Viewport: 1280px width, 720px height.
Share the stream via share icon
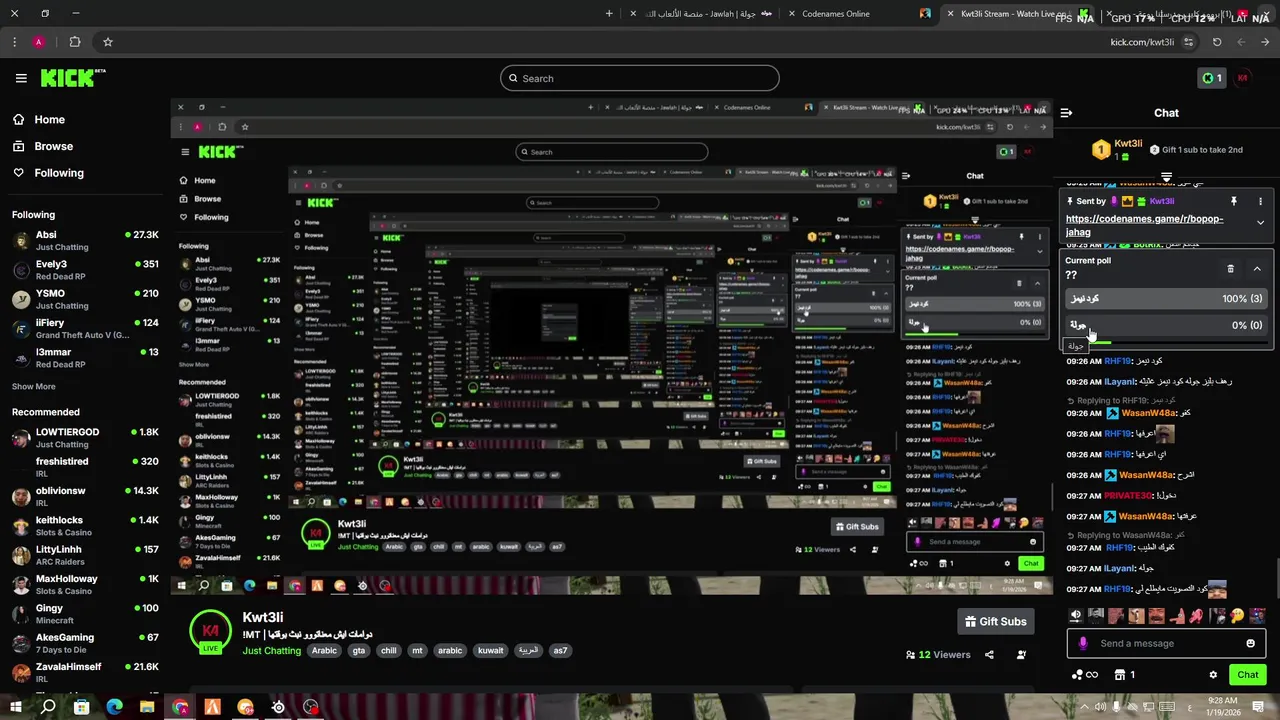989,655
